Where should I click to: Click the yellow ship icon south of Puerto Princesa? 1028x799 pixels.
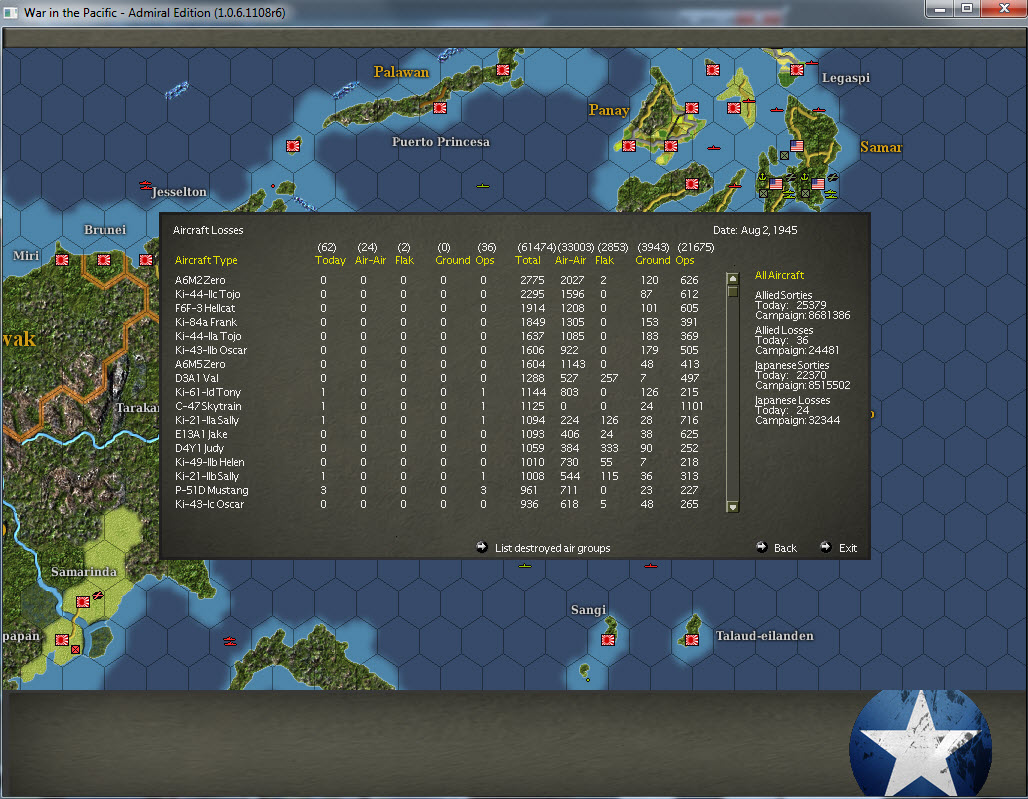tap(483, 186)
